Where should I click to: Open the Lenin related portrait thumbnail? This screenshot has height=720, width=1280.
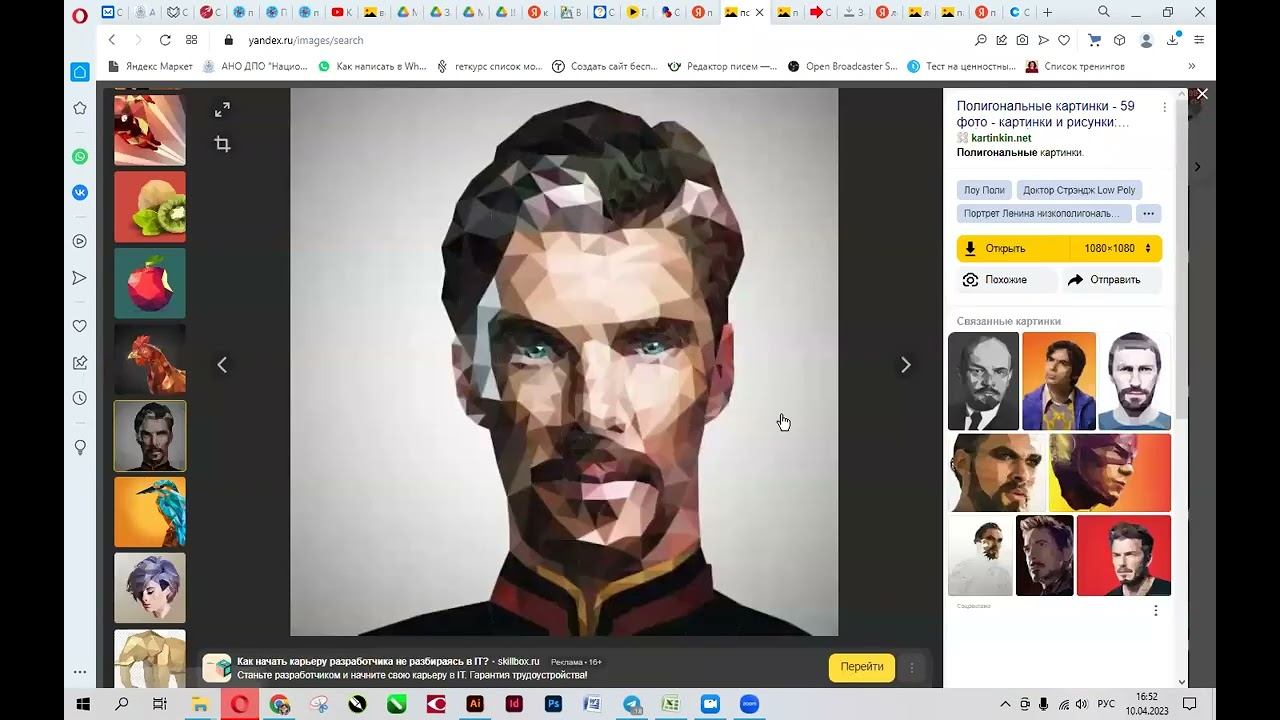983,381
